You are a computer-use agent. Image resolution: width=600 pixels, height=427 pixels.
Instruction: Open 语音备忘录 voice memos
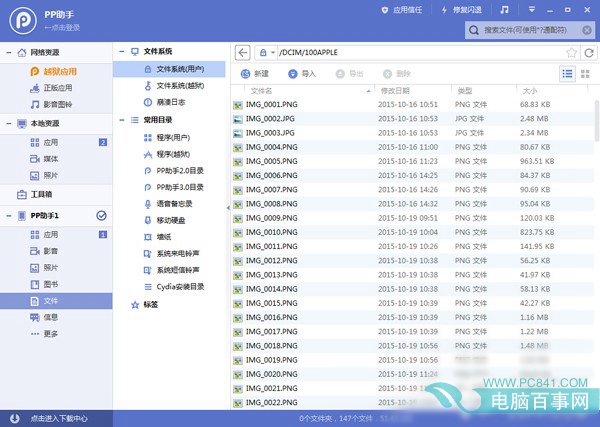pyautogui.click(x=169, y=204)
